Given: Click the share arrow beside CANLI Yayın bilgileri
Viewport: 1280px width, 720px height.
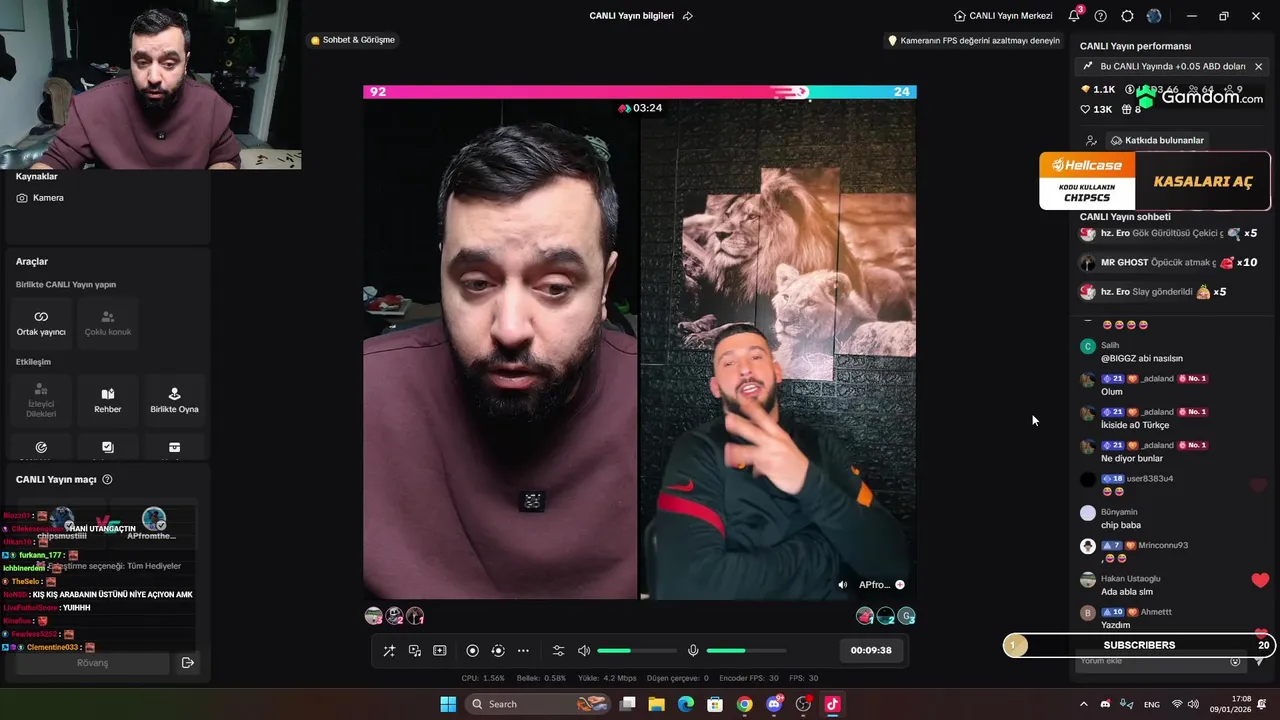Looking at the screenshot, I should tap(687, 16).
